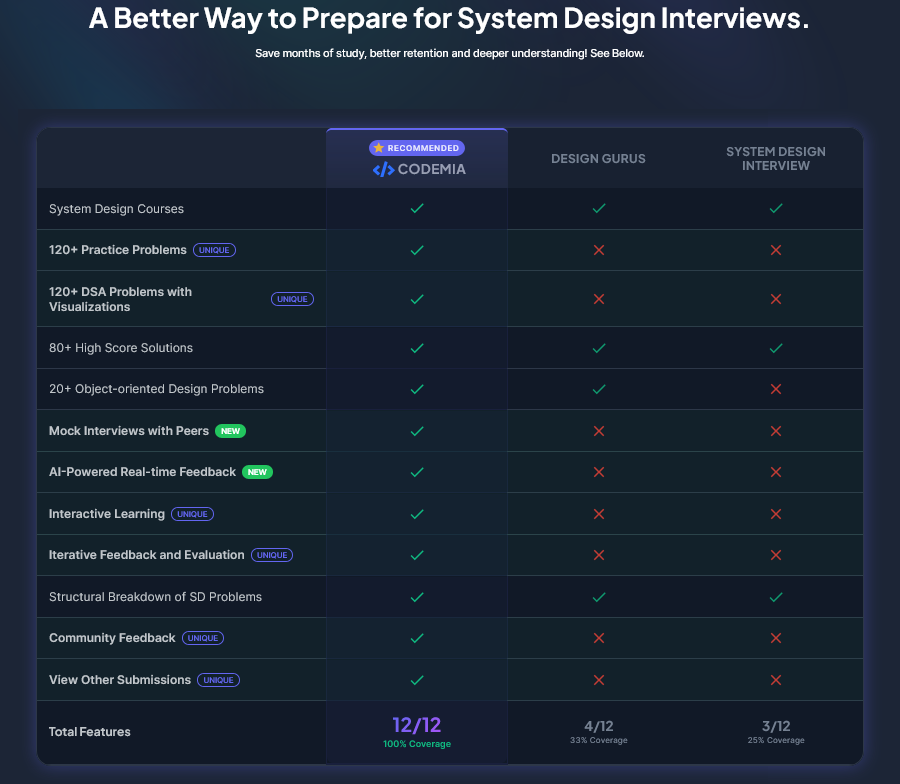Click System Design Interview checkmark for Structural Breakdown
Image resolution: width=900 pixels, height=784 pixels.
776,597
